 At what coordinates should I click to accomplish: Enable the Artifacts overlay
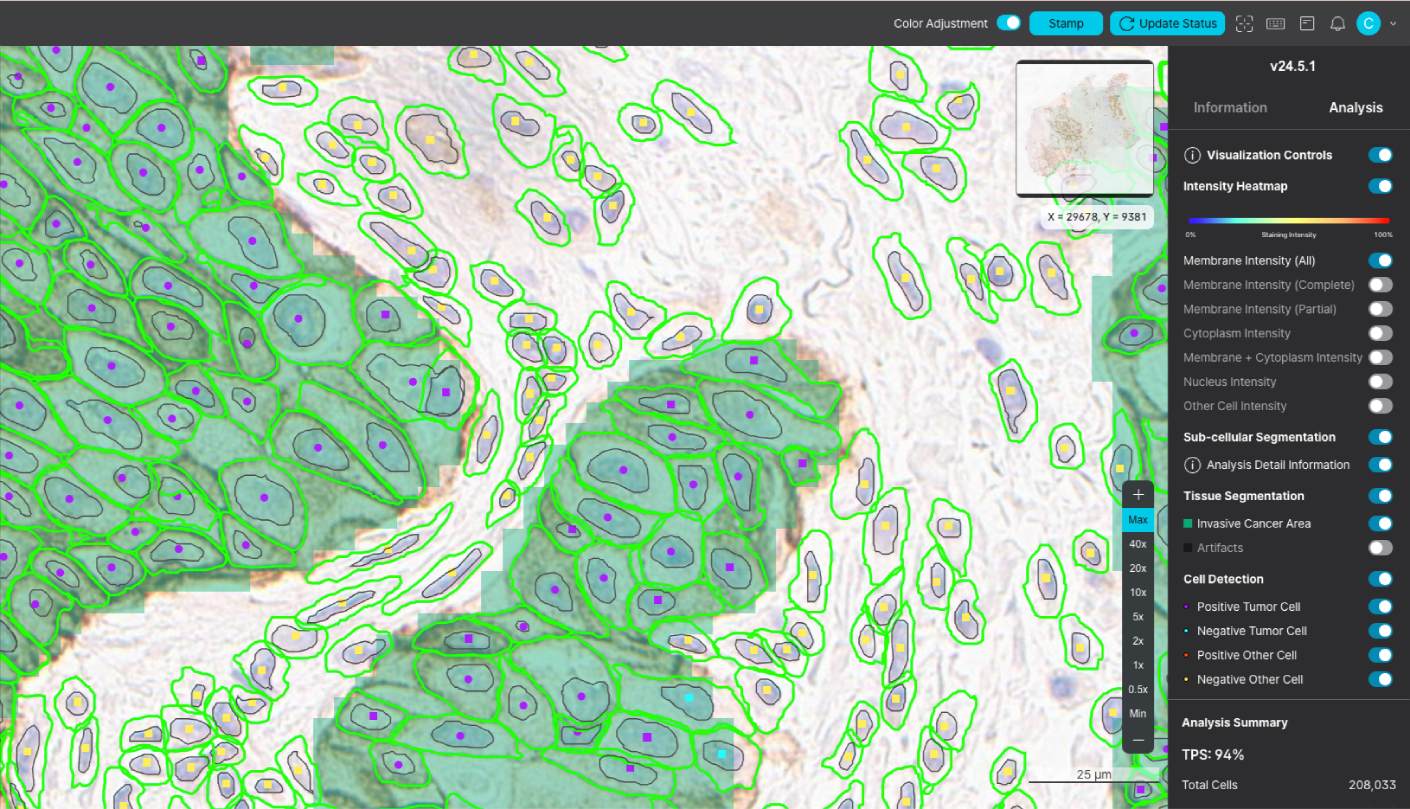(1380, 547)
